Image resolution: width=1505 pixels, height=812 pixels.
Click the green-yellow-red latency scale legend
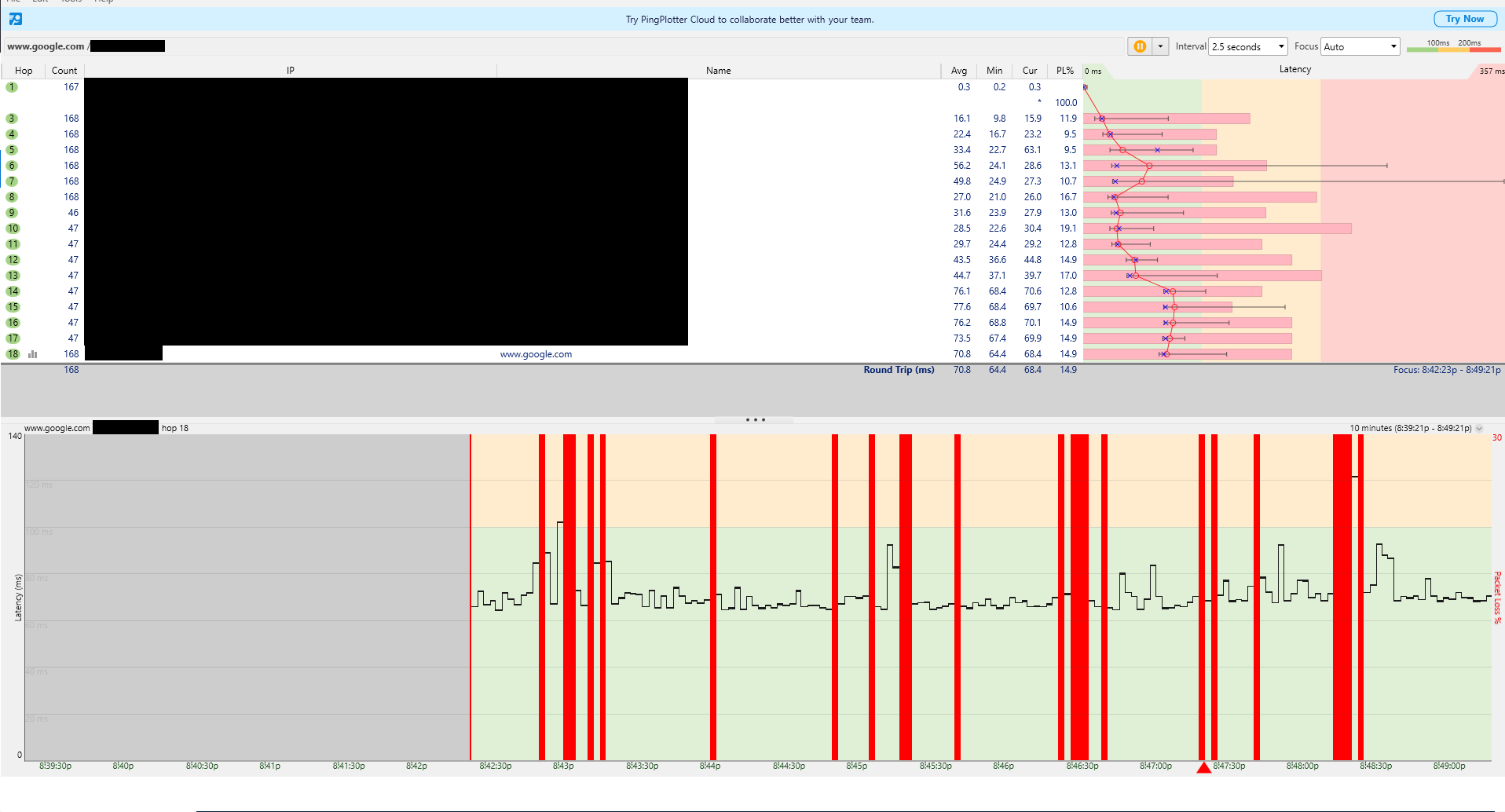click(x=1454, y=49)
